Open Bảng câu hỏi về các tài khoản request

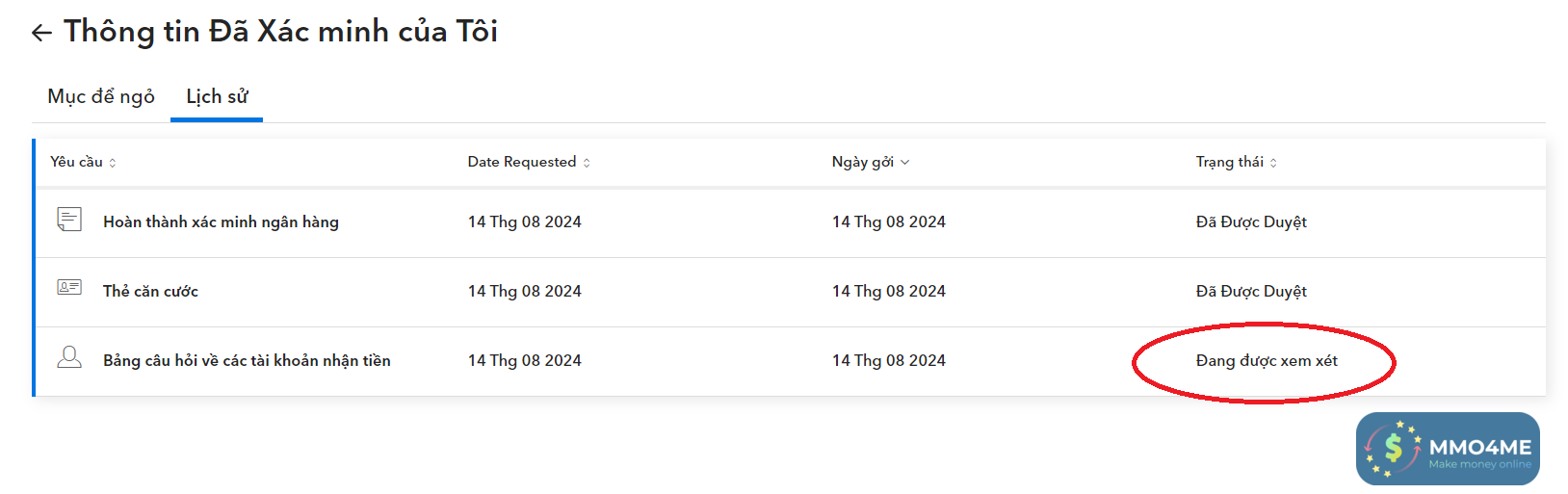[x=247, y=360]
